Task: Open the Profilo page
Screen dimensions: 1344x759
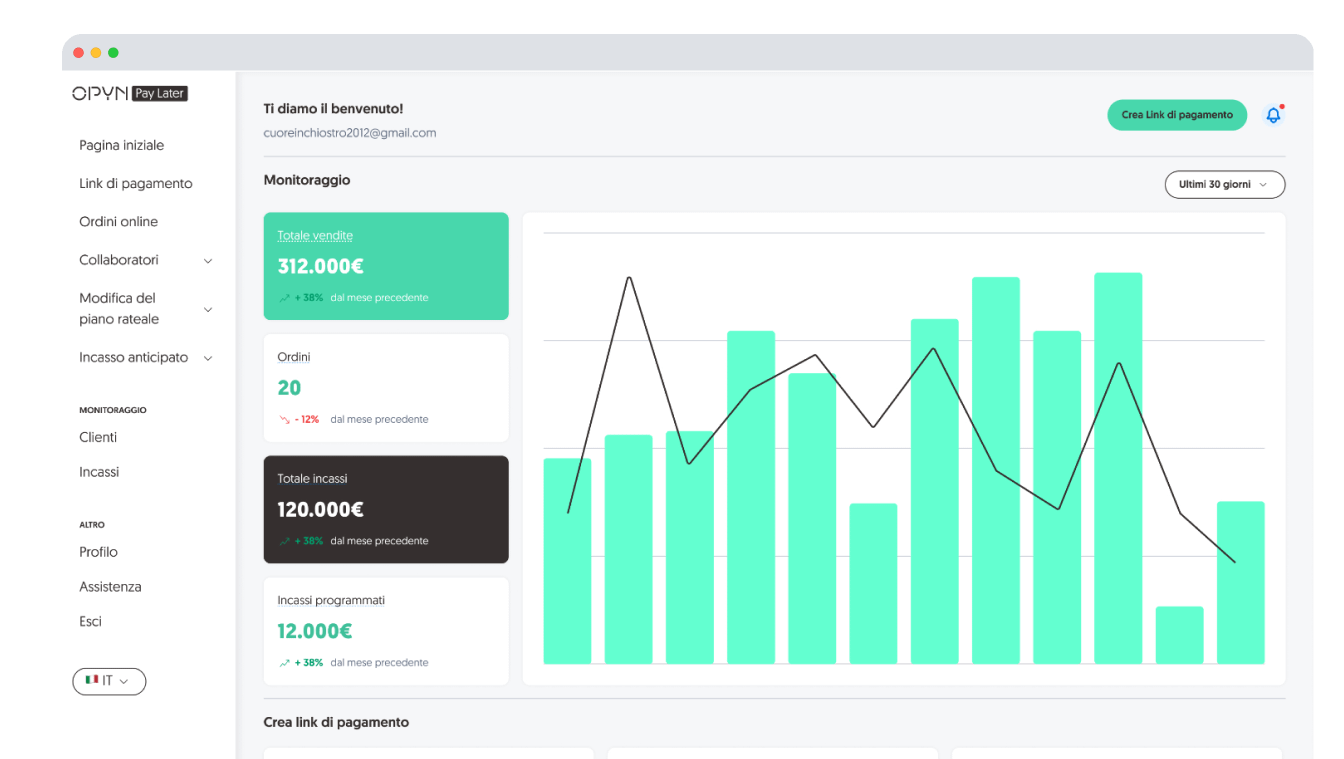Action: coord(98,552)
